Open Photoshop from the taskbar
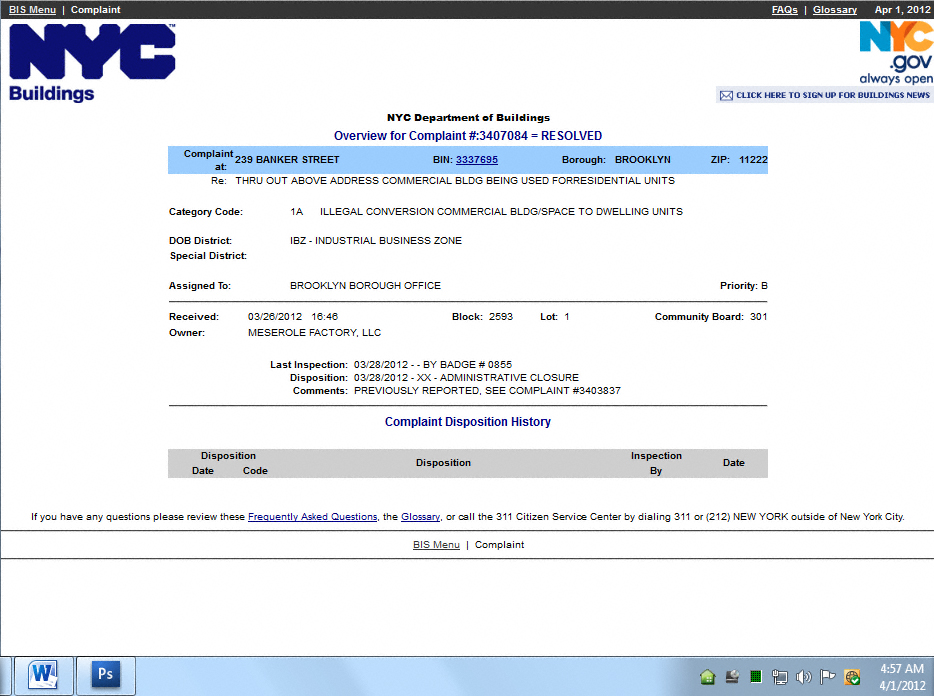This screenshot has width=934, height=696. 105,675
